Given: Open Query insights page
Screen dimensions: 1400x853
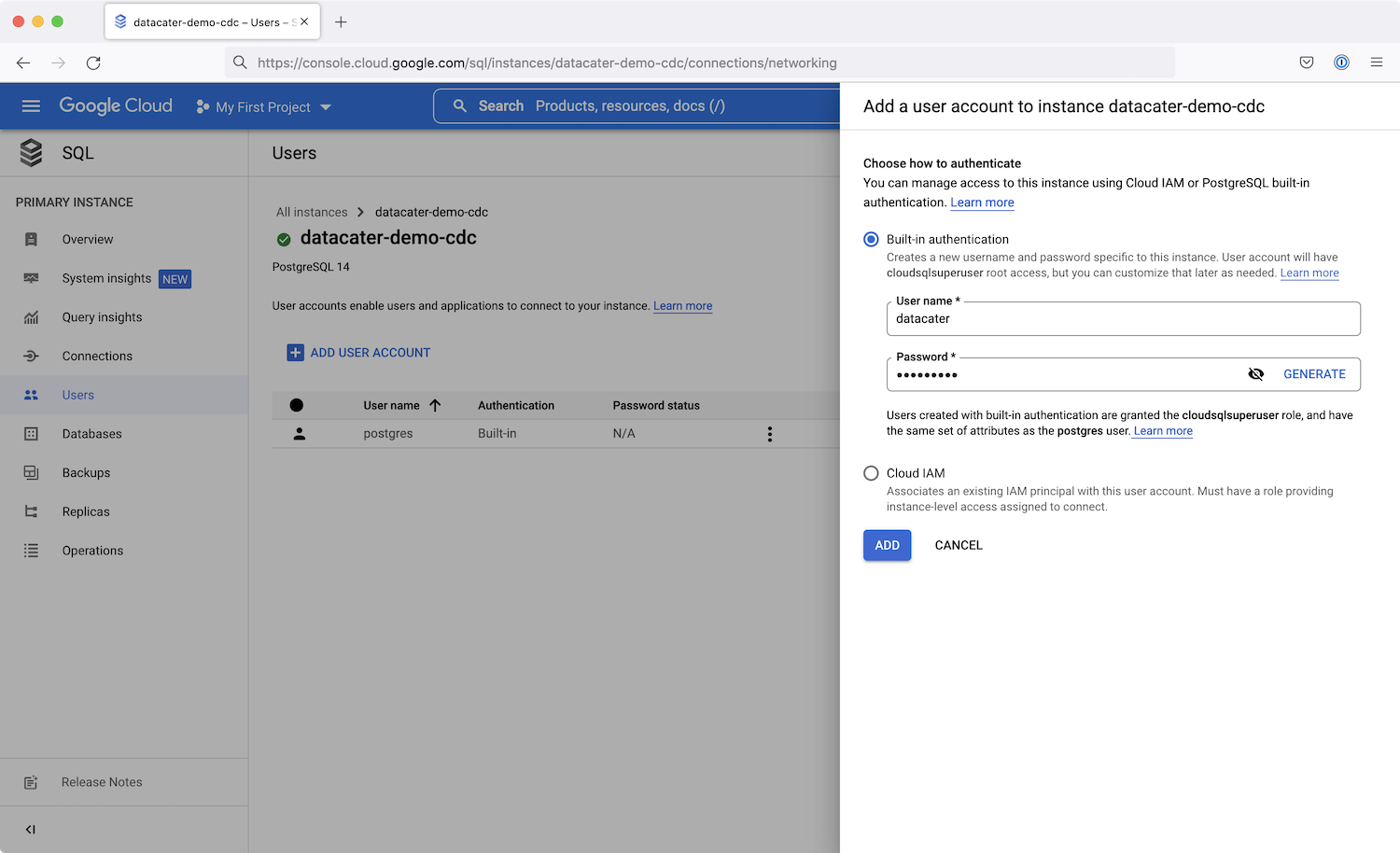Looking at the screenshot, I should [102, 317].
